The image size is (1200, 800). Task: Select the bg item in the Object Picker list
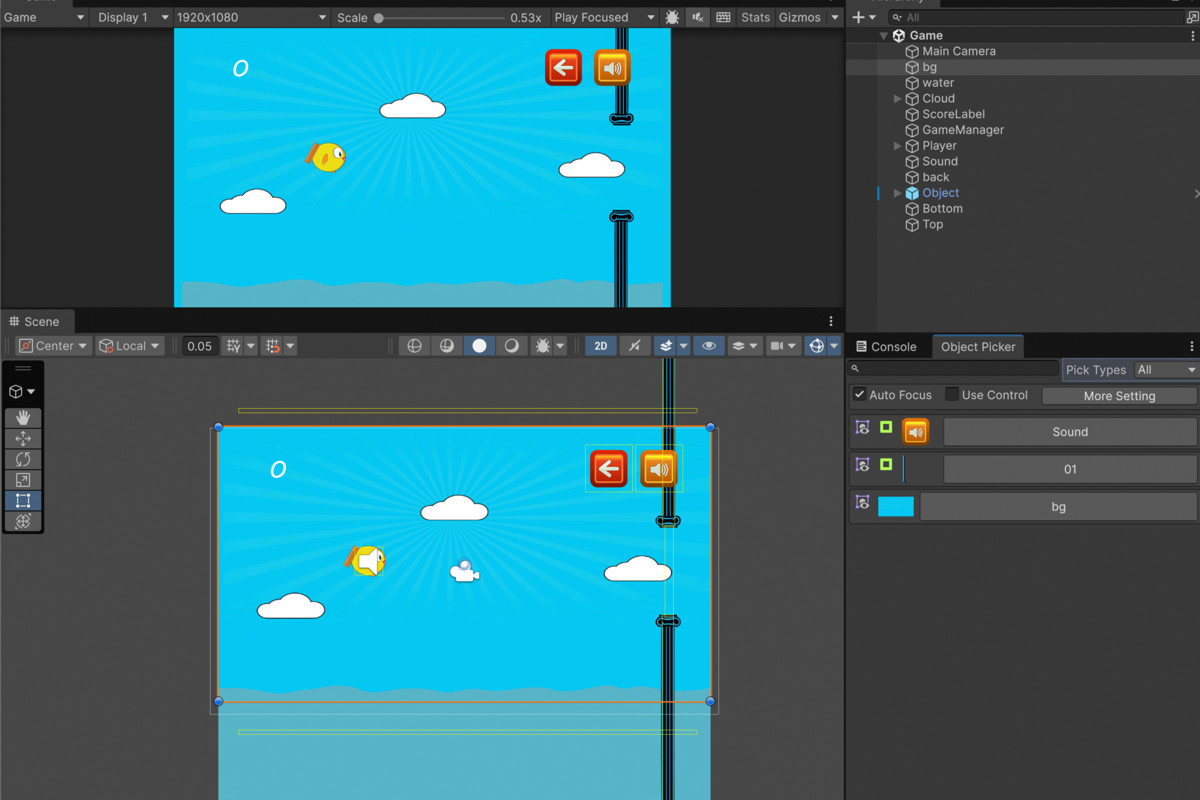coord(1058,506)
